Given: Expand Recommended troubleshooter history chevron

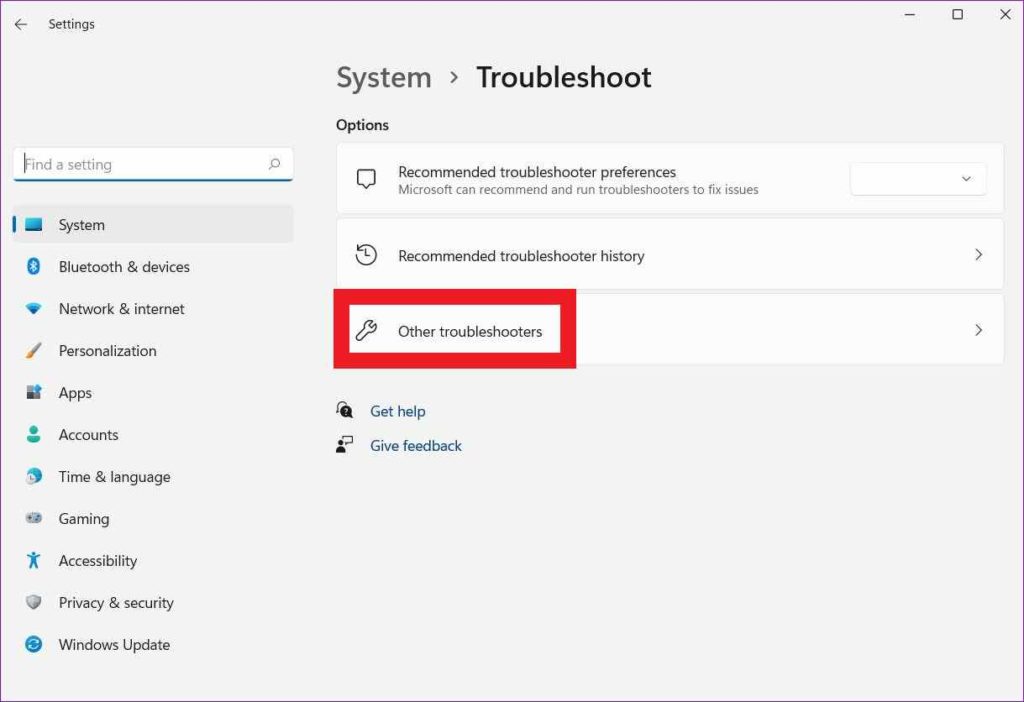Looking at the screenshot, I should point(978,255).
